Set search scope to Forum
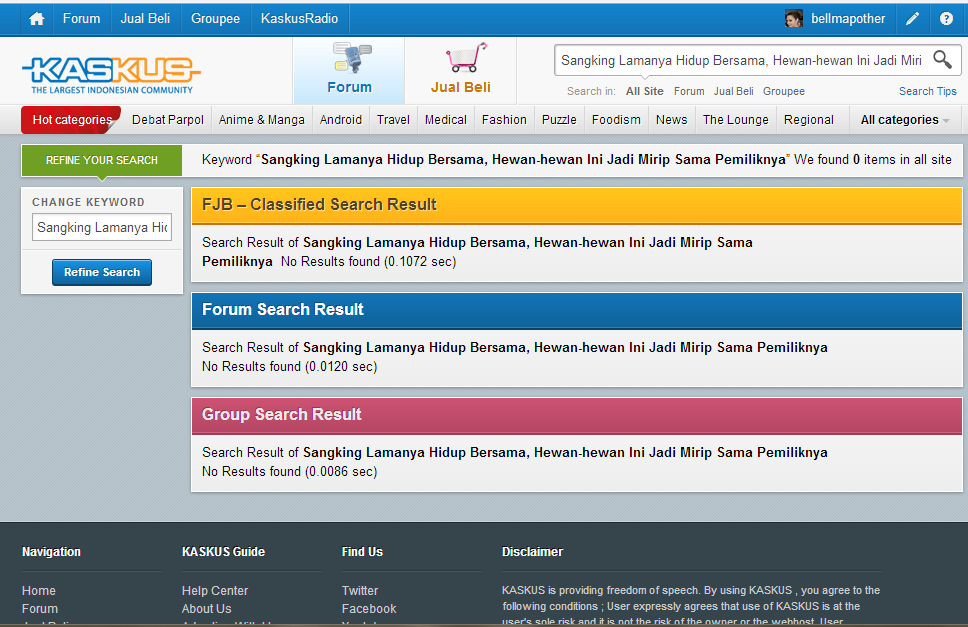Image resolution: width=968 pixels, height=627 pixels. 689,91
